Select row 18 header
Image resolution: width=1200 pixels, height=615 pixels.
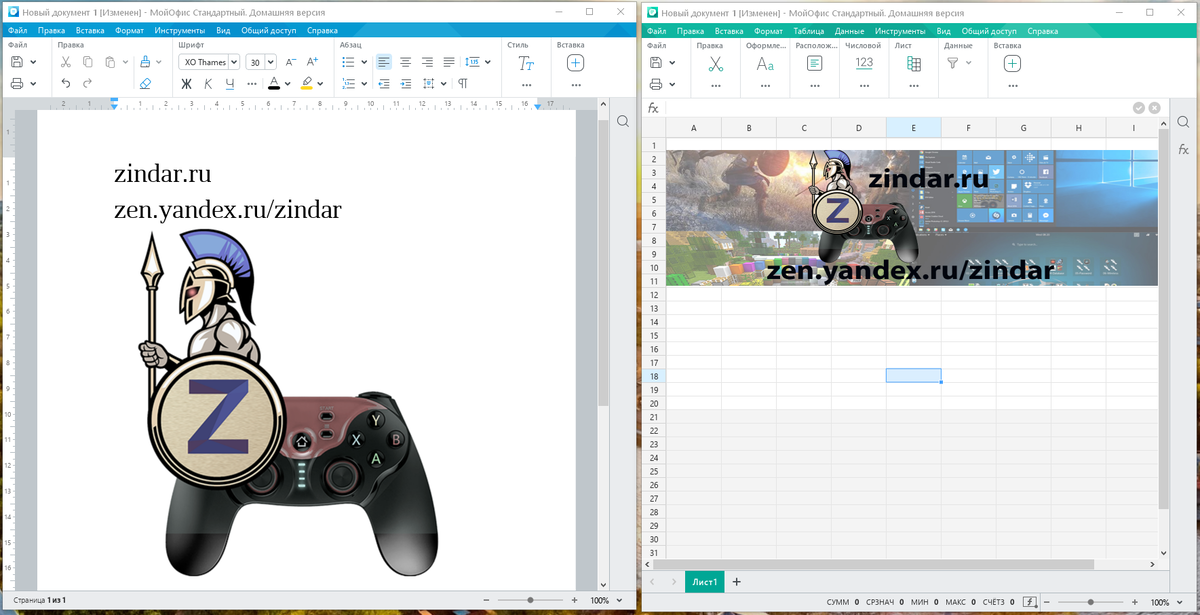click(653, 376)
